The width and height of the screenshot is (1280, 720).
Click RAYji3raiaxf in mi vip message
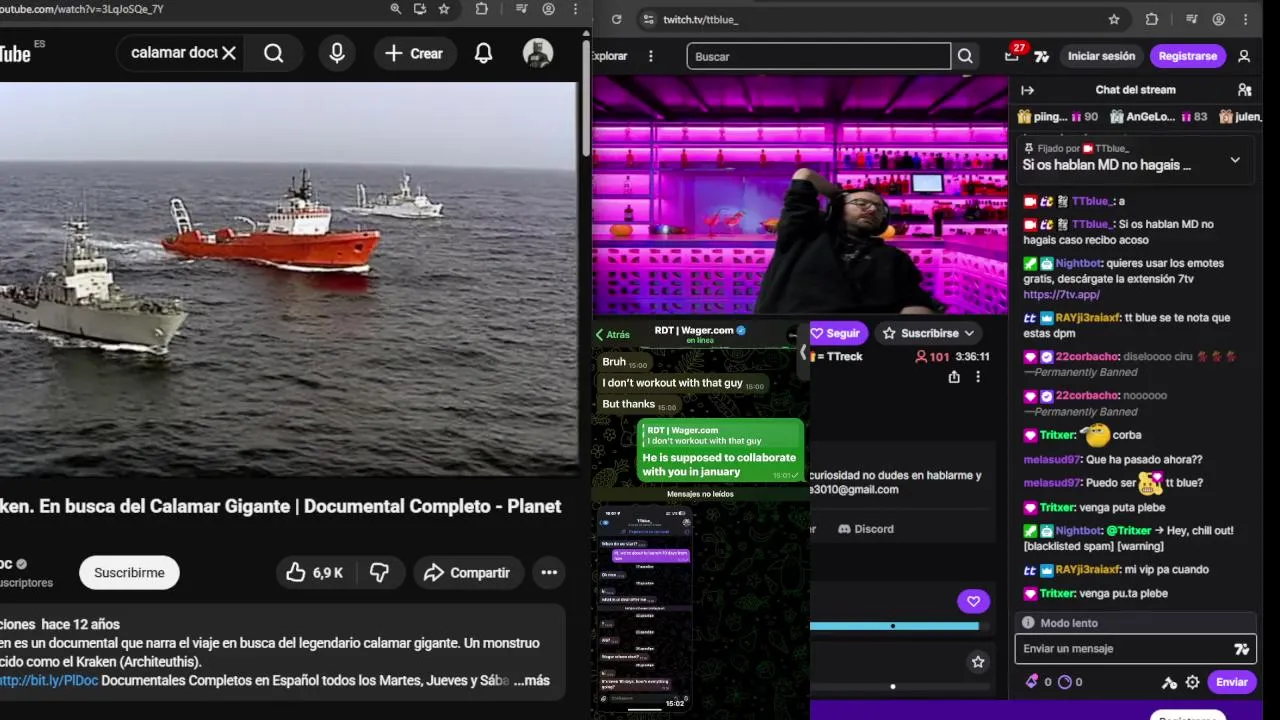pos(1088,570)
